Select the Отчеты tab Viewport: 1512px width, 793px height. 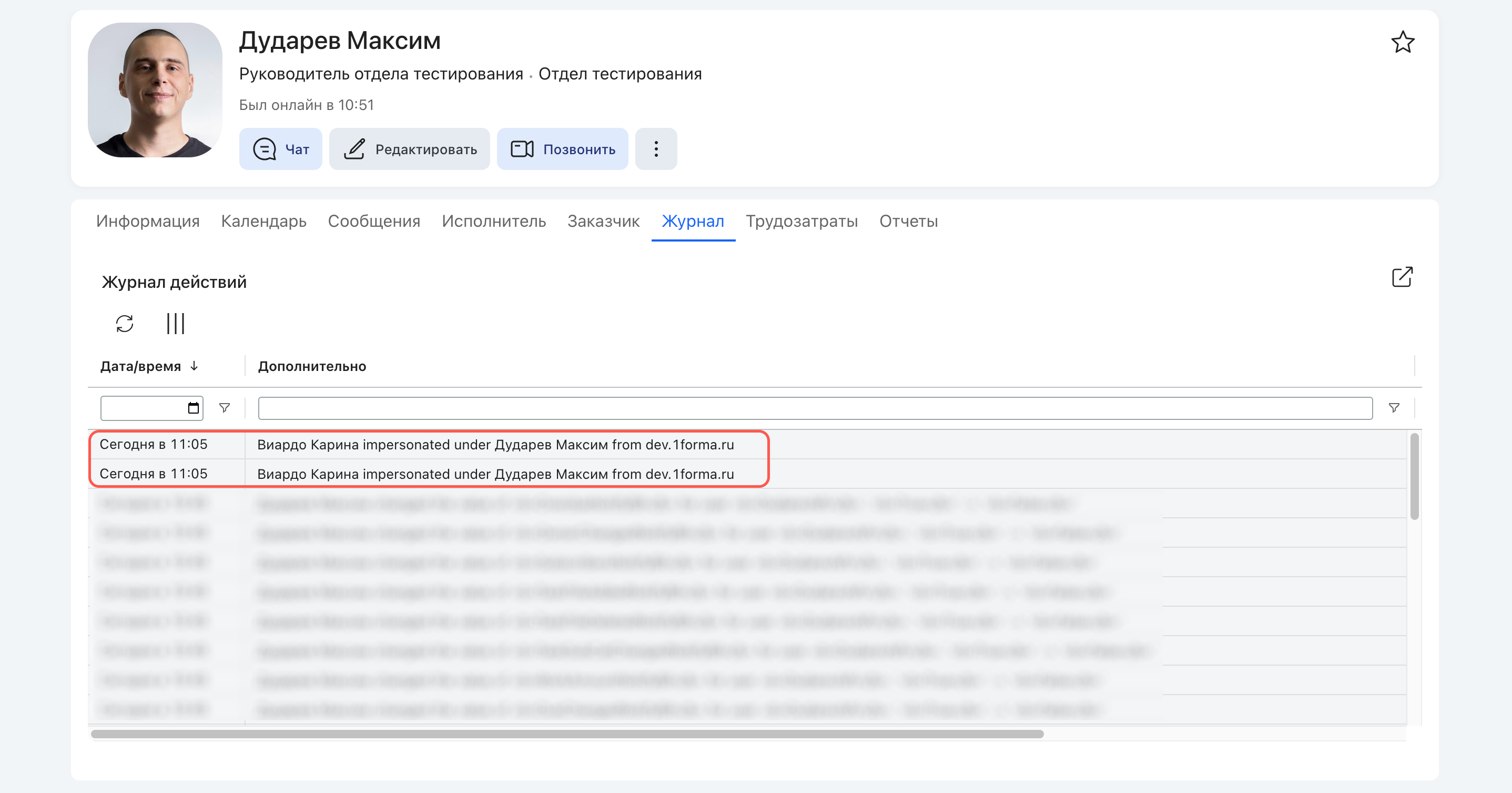pos(908,221)
